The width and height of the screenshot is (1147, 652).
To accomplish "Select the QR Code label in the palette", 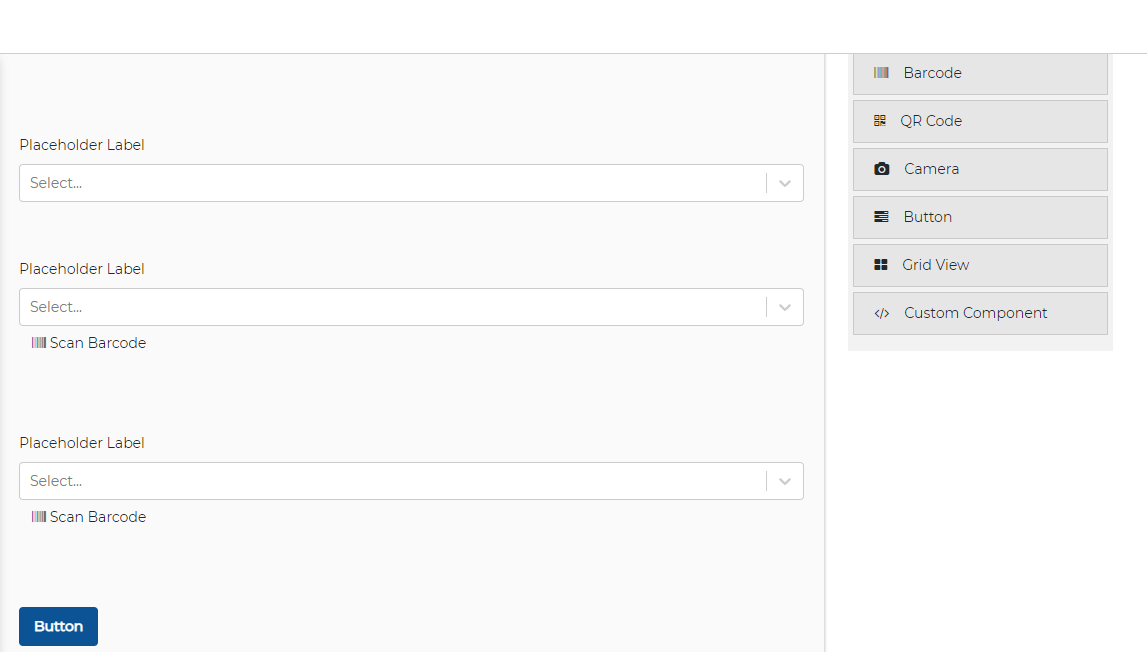I will tap(931, 121).
